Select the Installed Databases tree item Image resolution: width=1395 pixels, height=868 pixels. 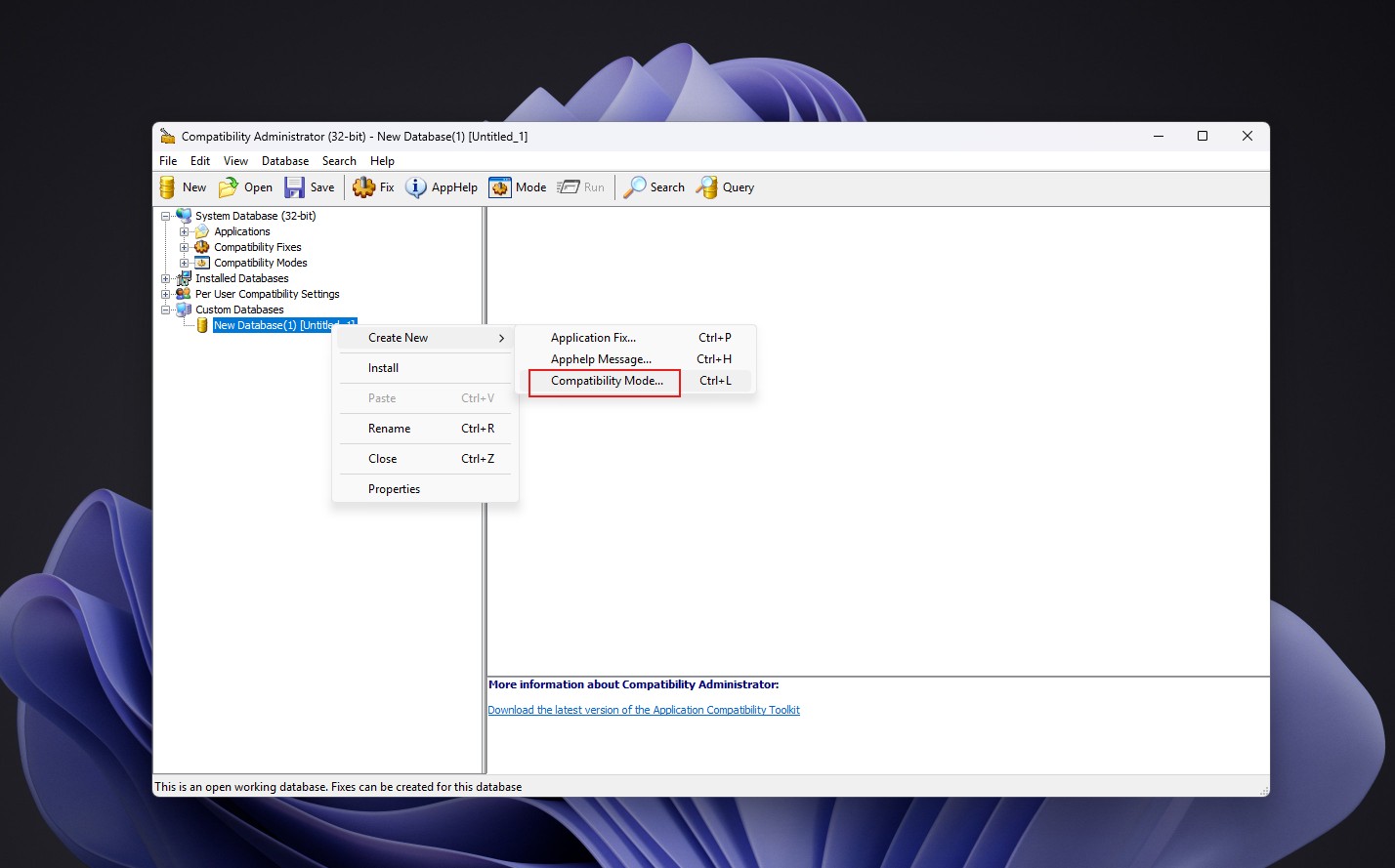(242, 278)
